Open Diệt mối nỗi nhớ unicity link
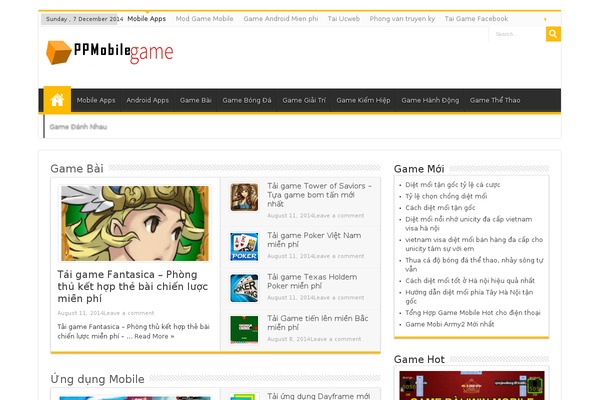The height and width of the screenshot is (400, 600). [x=469, y=224]
